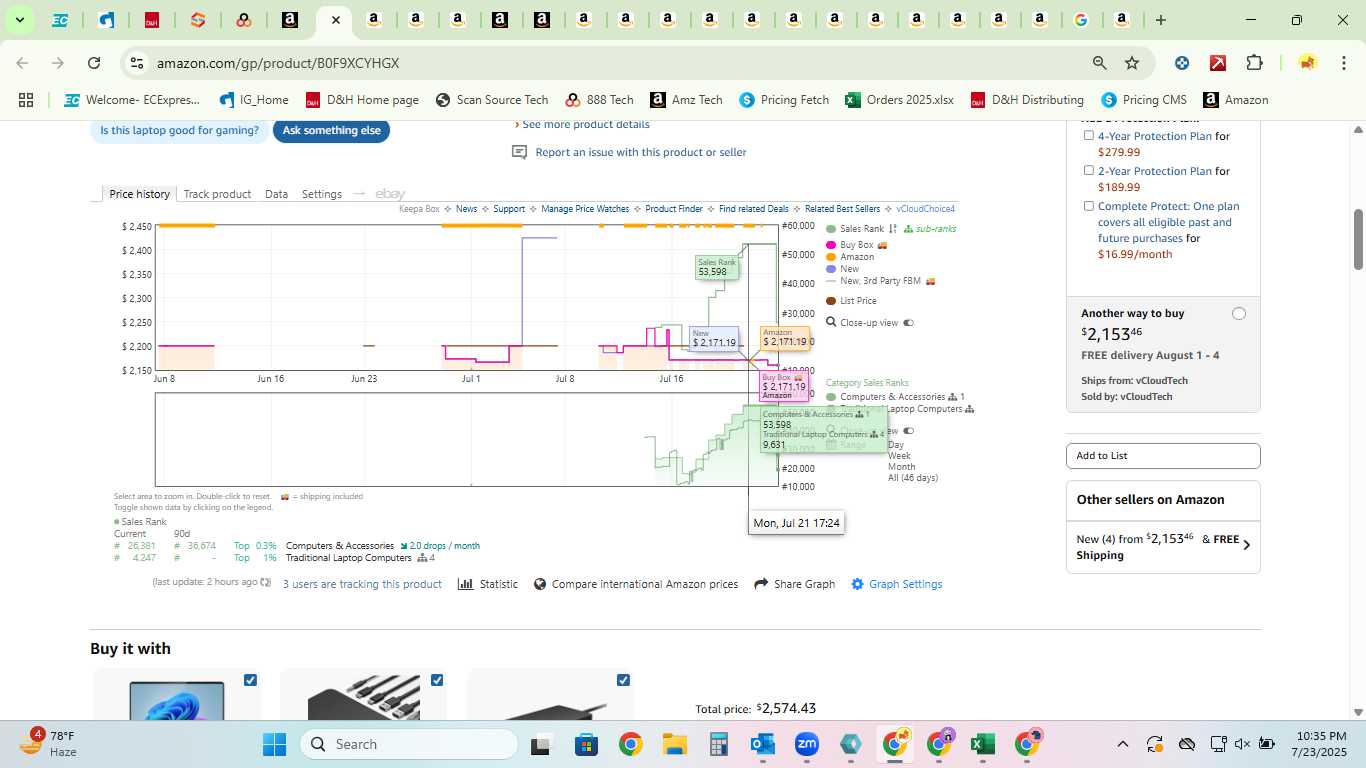Uncheck the laptop item in Buy it with
Image resolution: width=1366 pixels, height=768 pixels.
pos(250,680)
